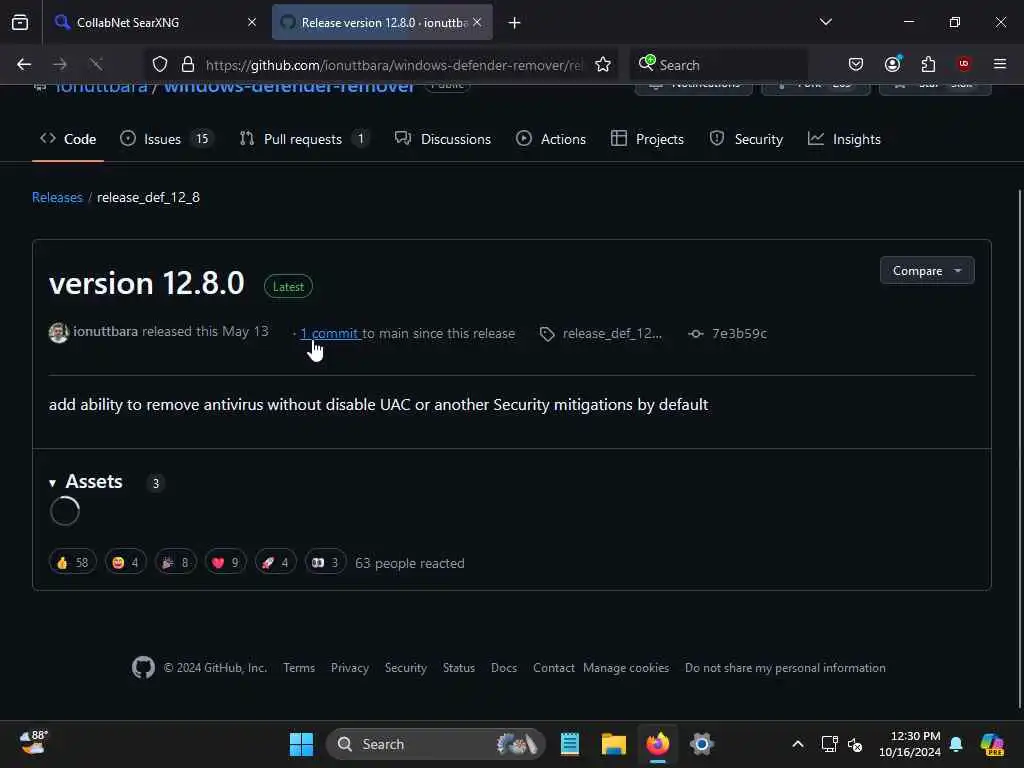Collapse the Assets section
Viewport: 1024px width, 768px height.
86,482
